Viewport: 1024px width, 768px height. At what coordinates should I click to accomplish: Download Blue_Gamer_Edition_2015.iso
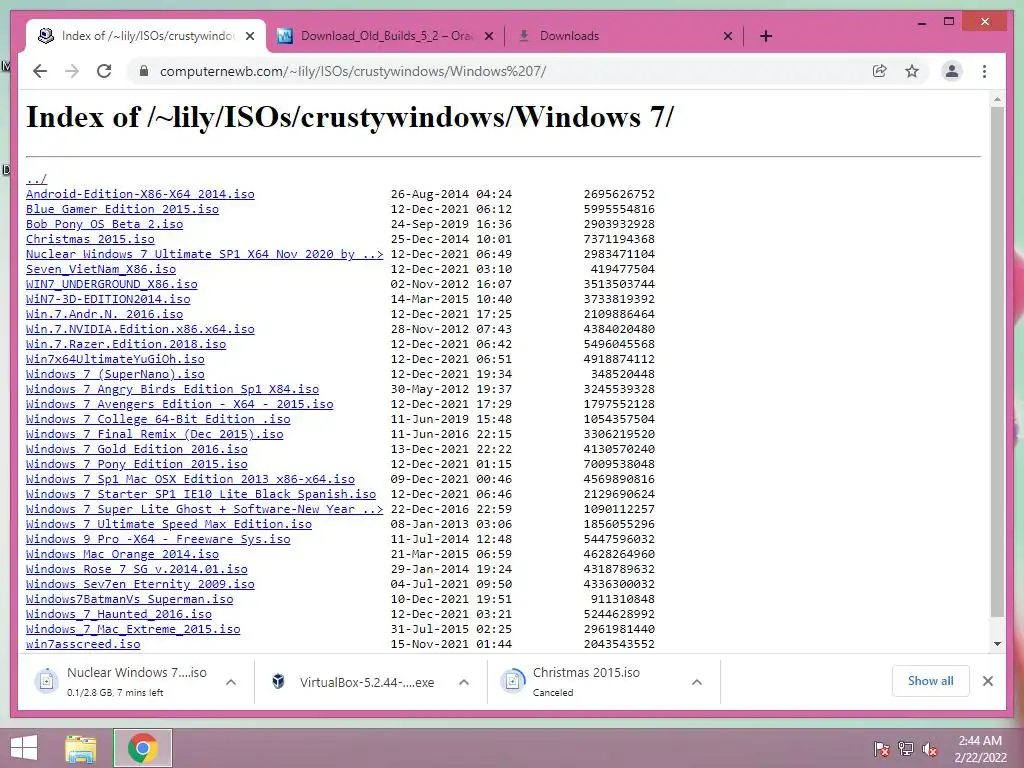(122, 209)
